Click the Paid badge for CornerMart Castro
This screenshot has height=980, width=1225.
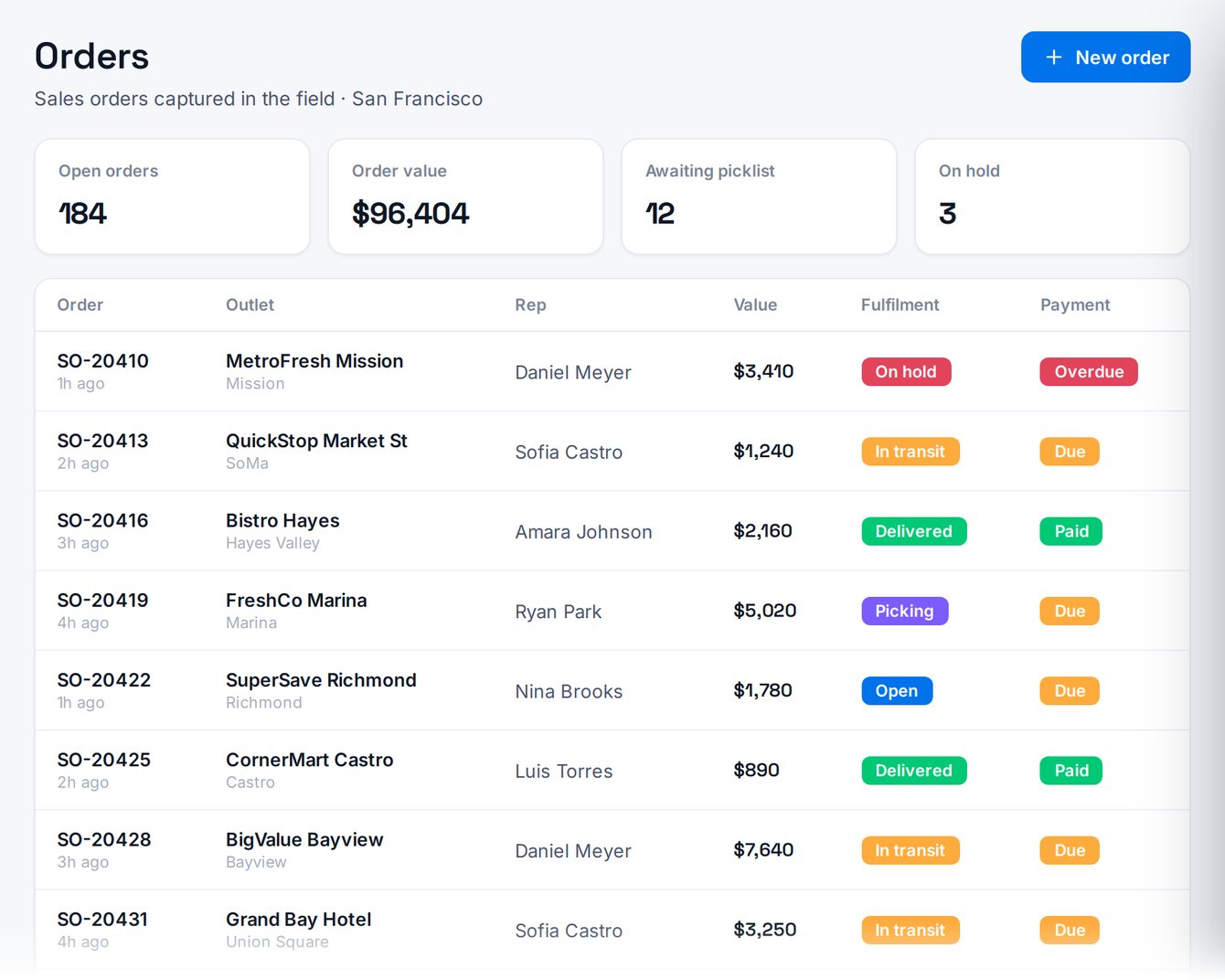click(1071, 771)
